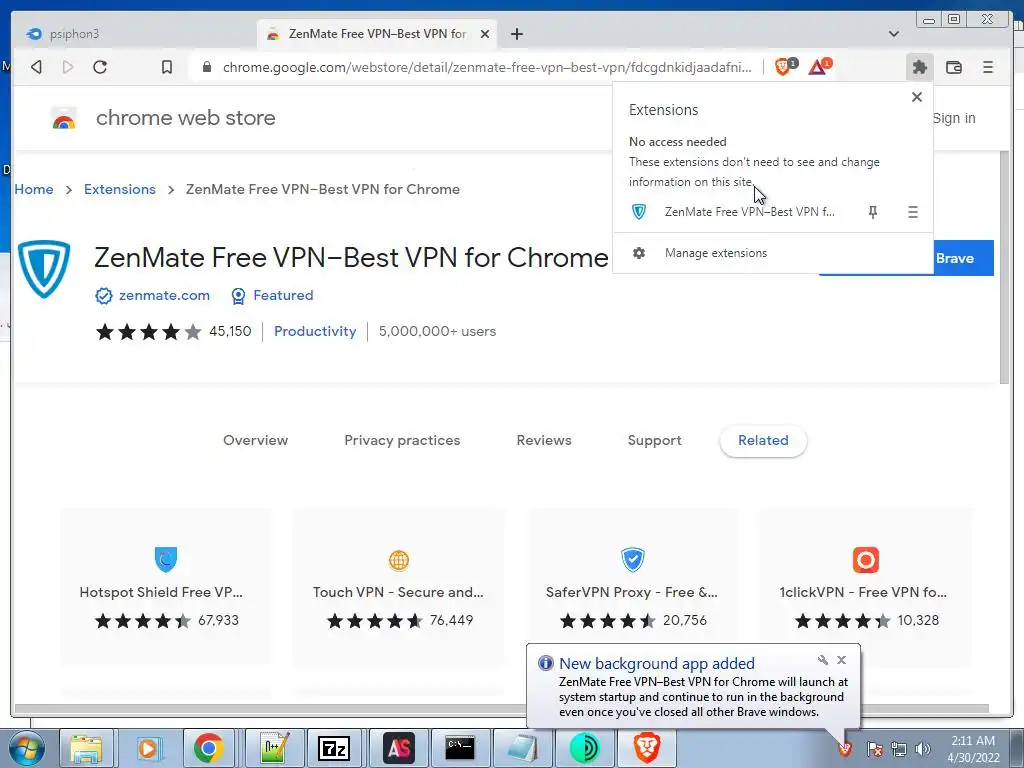Switch to Privacy practices tab

pyautogui.click(x=402, y=440)
